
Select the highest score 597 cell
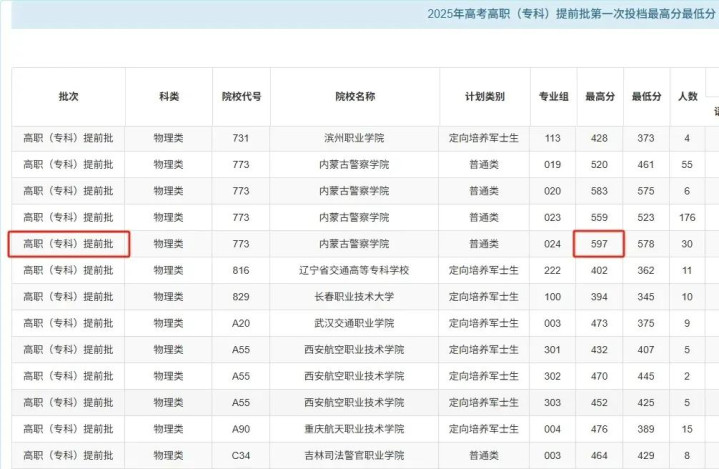pos(599,244)
